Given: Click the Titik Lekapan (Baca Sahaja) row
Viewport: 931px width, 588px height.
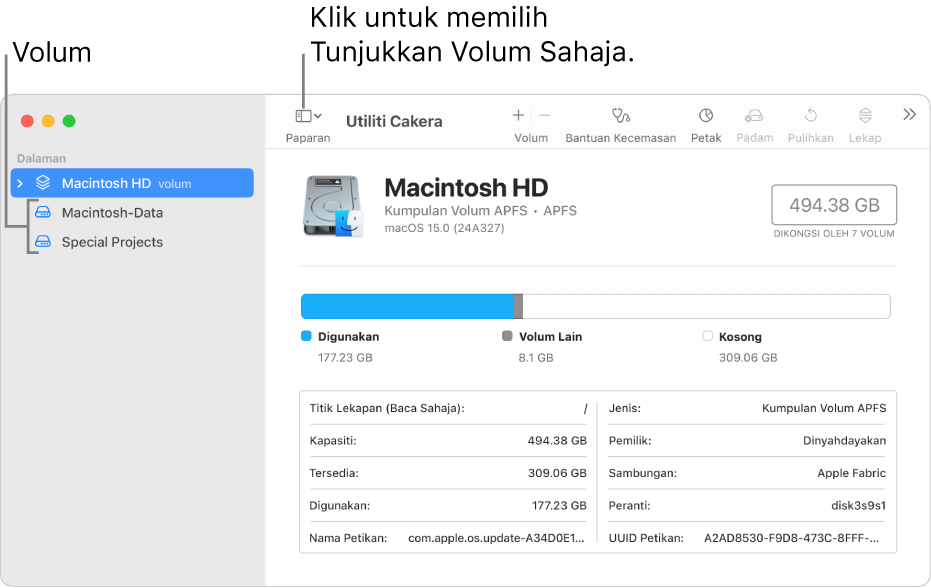Looking at the screenshot, I should tap(448, 409).
